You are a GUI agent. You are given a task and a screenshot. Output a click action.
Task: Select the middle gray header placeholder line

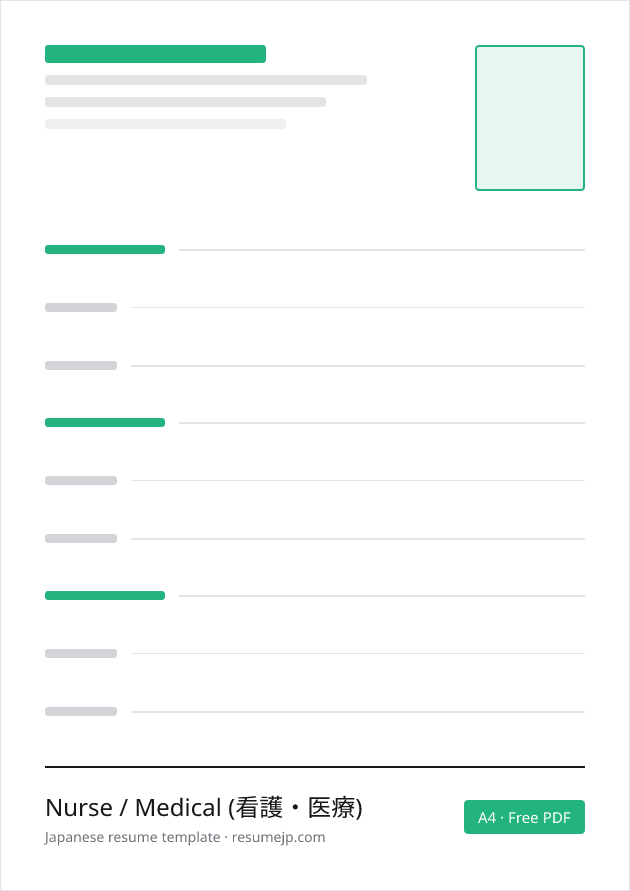pos(185,102)
